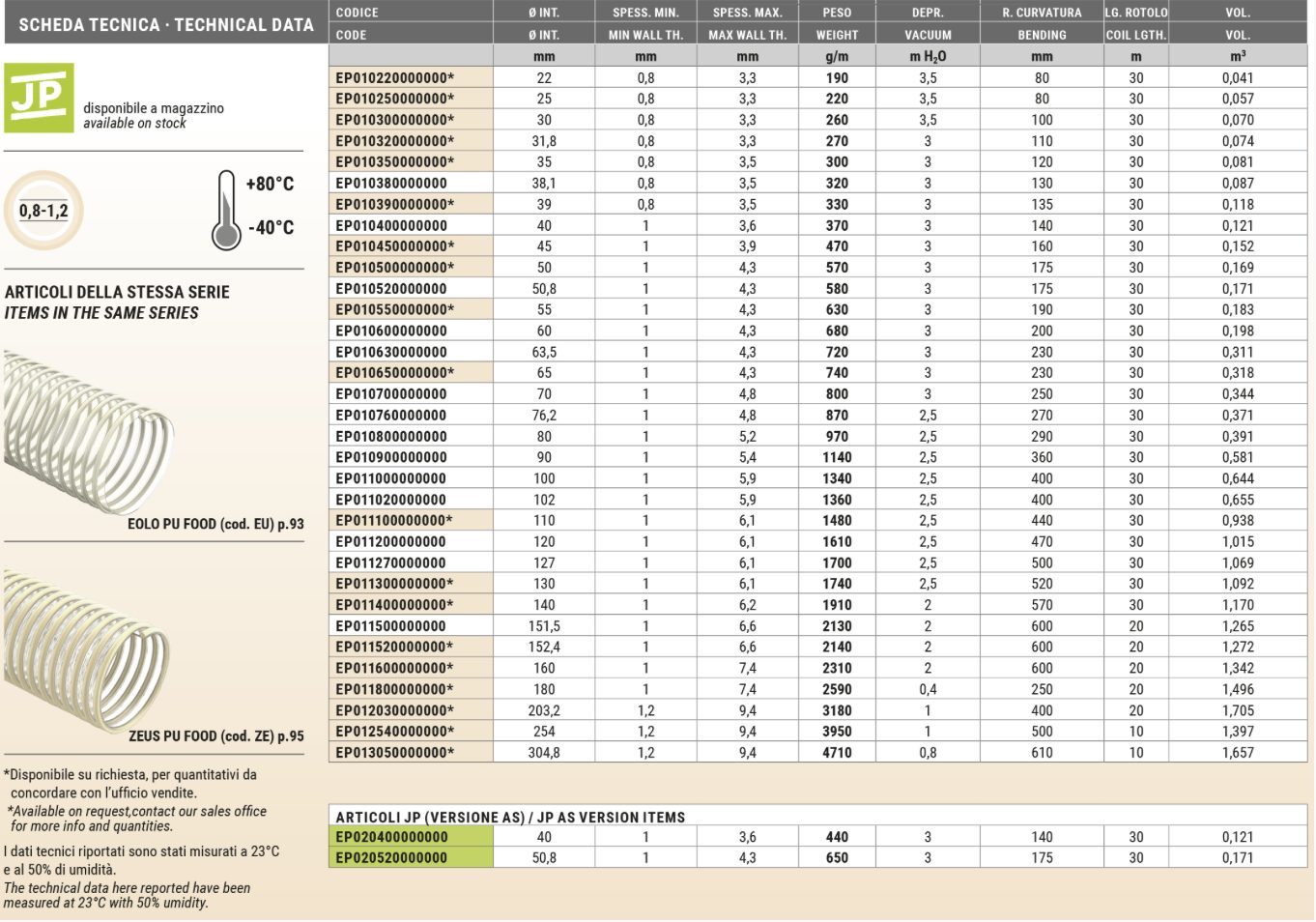Click the 'disponibile a magazzino' text
1316x922 pixels.
click(x=153, y=108)
